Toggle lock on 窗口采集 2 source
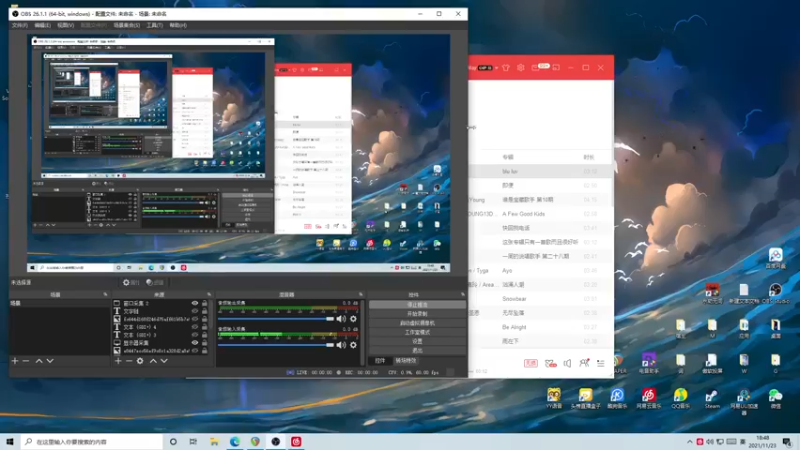Viewport: 800px width, 450px height. coord(205,303)
